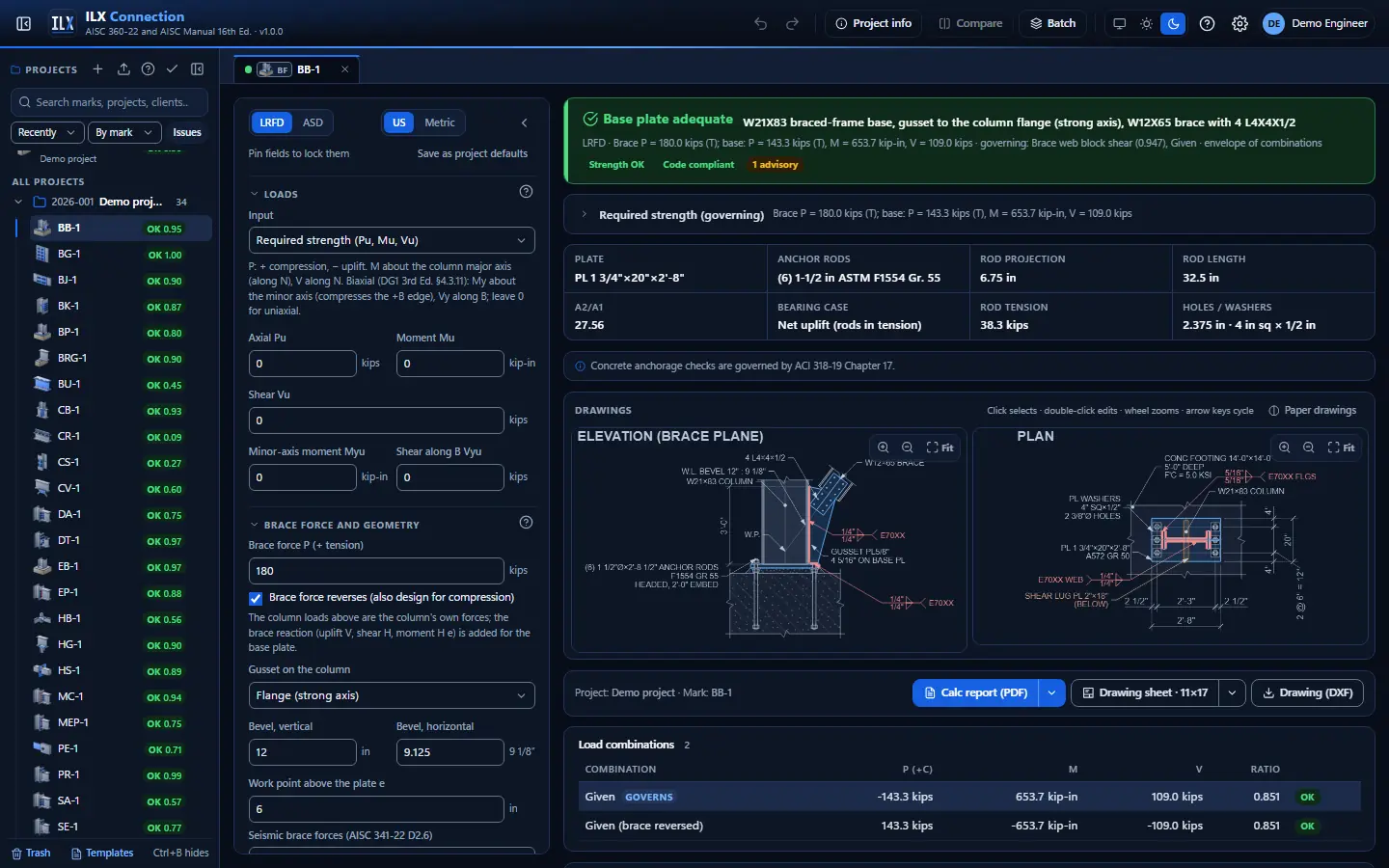Click the undo arrow icon
Viewport: 1389px width, 868px height.
click(x=761, y=23)
